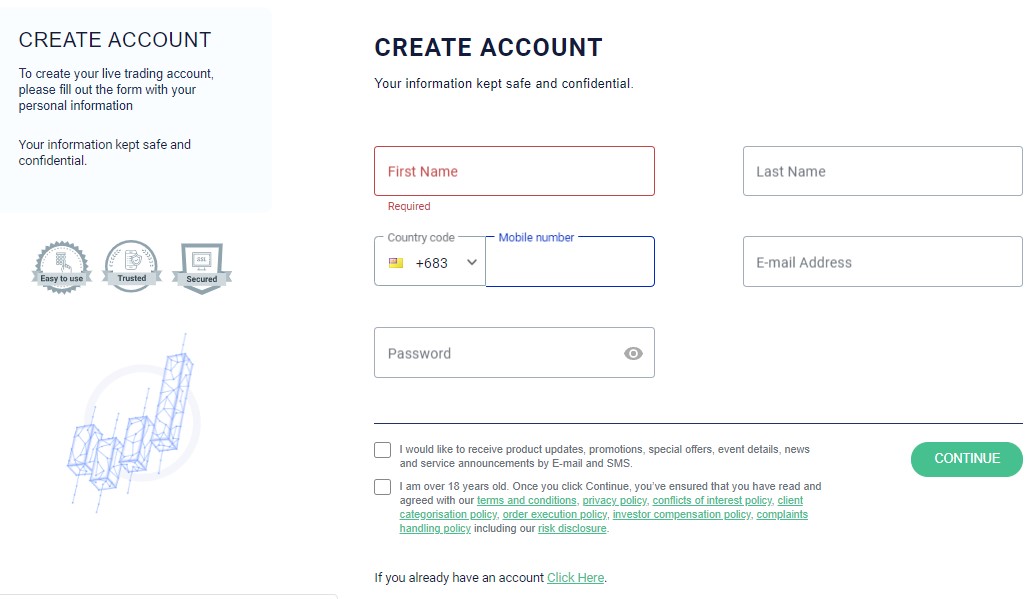Click the Trusted badge icon

(132, 267)
